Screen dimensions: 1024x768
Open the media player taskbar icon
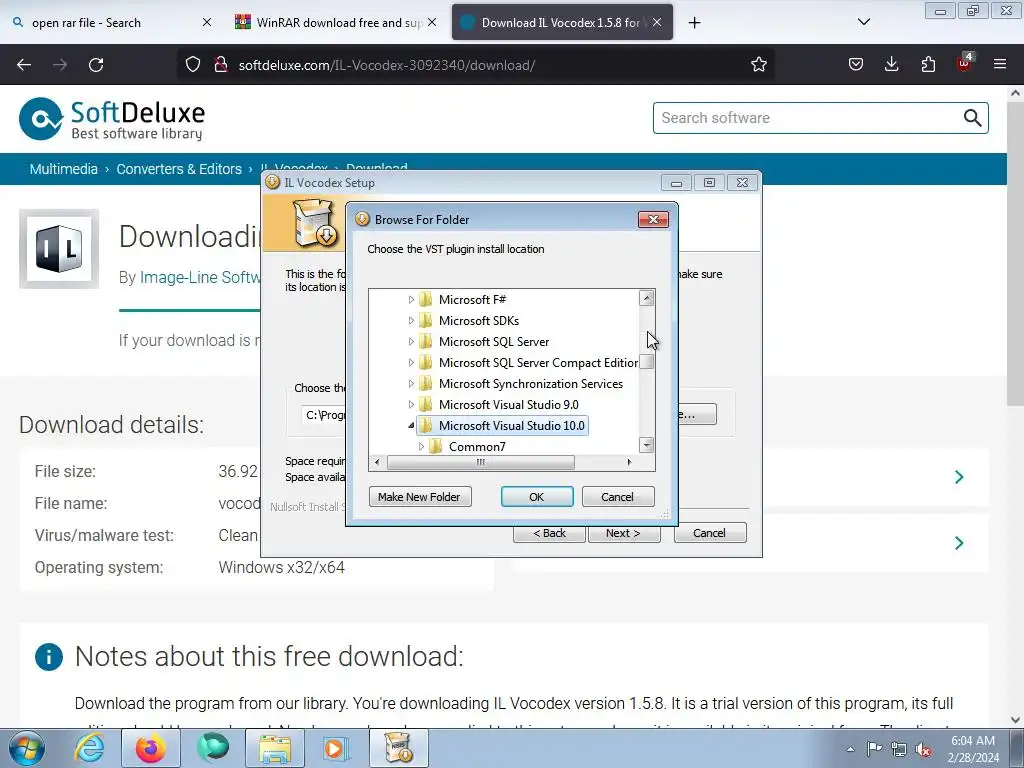point(336,748)
